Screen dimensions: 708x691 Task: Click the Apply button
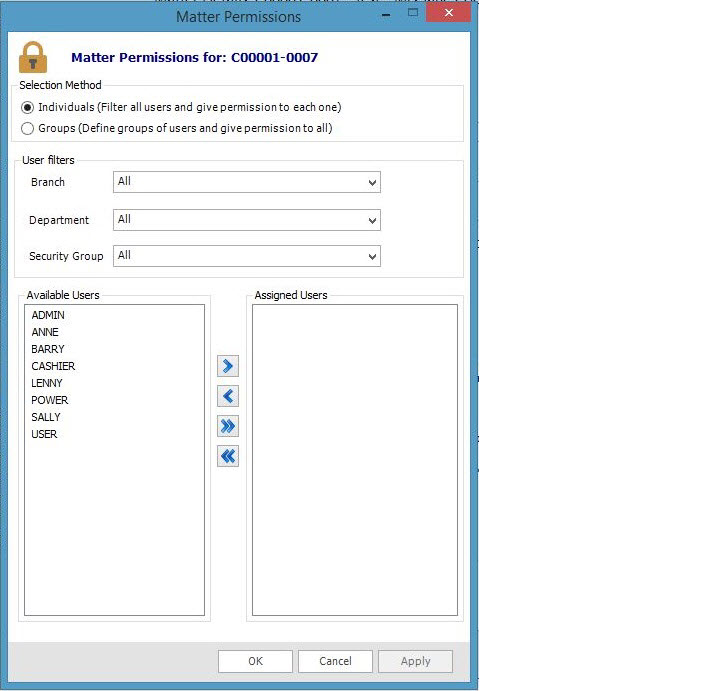tap(415, 661)
